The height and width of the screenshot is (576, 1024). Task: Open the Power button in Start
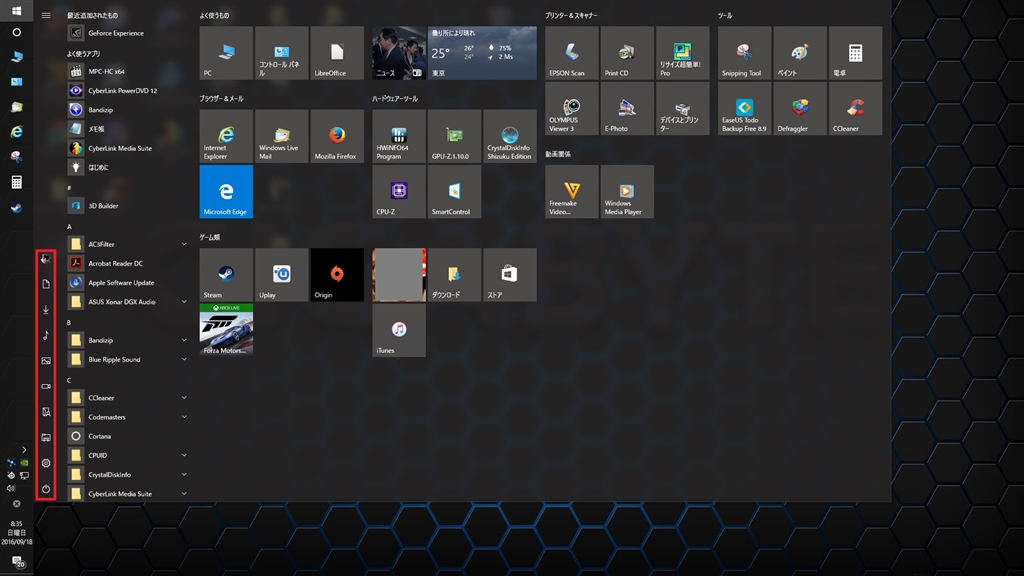[46, 488]
